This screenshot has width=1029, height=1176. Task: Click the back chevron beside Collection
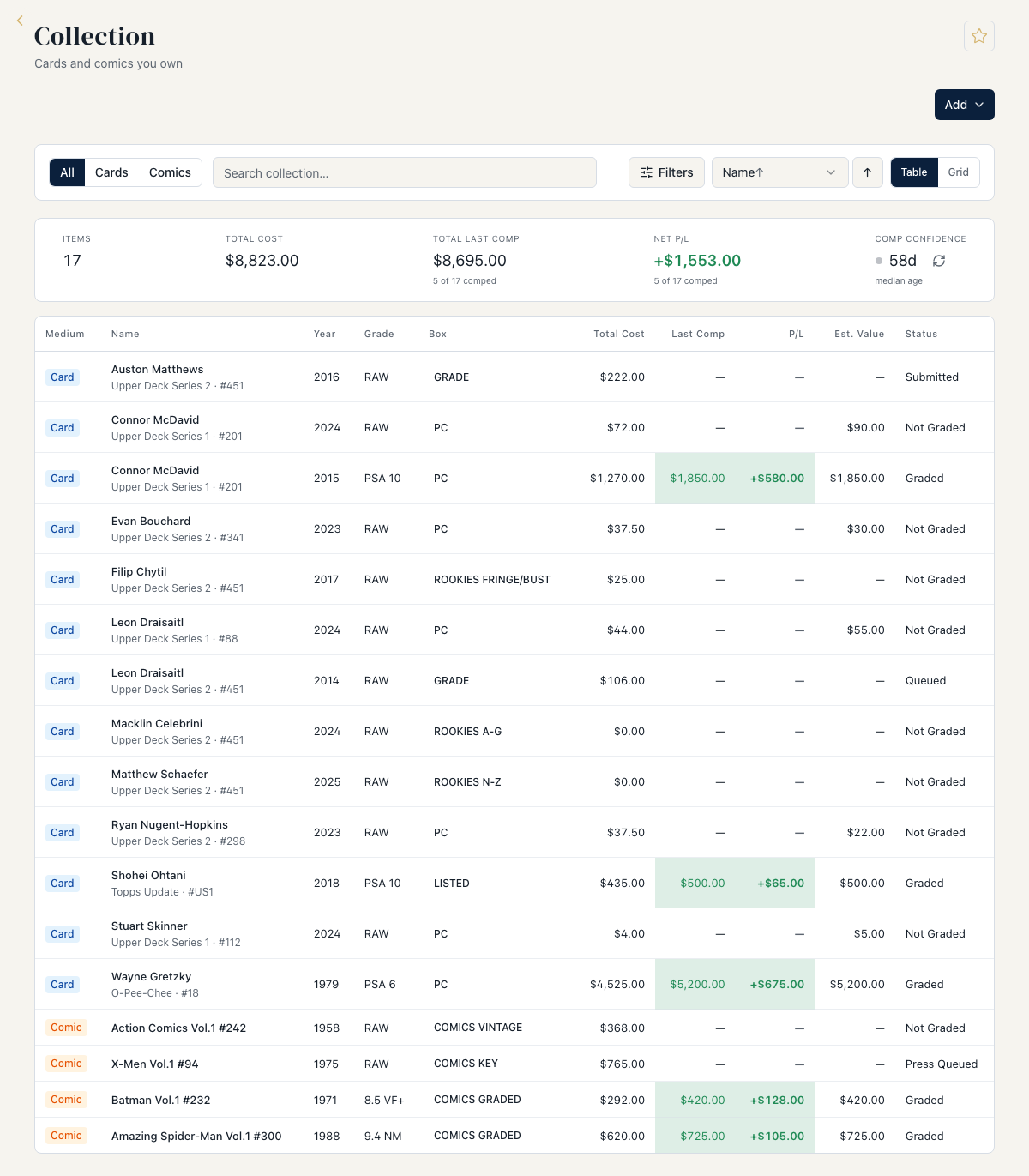(20, 21)
